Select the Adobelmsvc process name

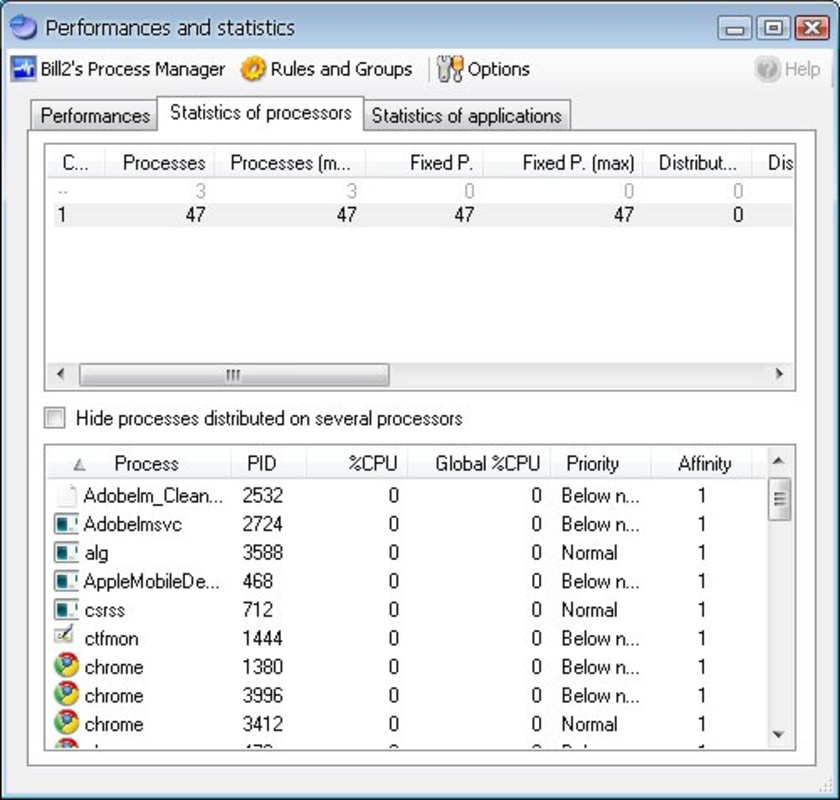133,524
